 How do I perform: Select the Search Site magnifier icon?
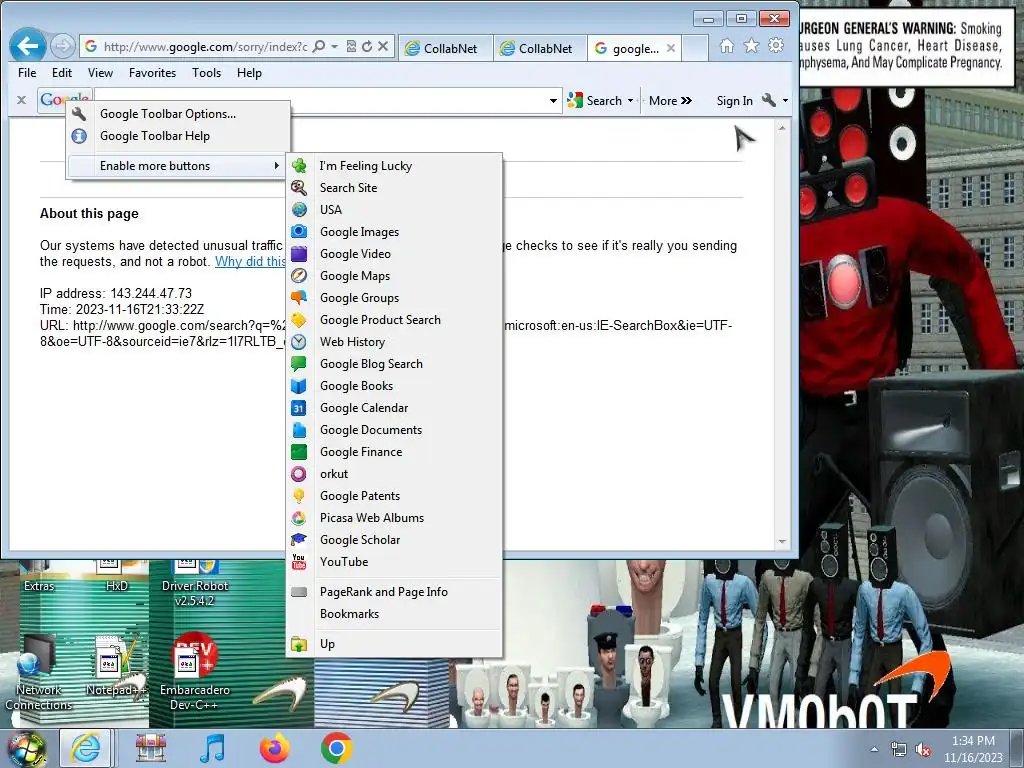click(299, 188)
